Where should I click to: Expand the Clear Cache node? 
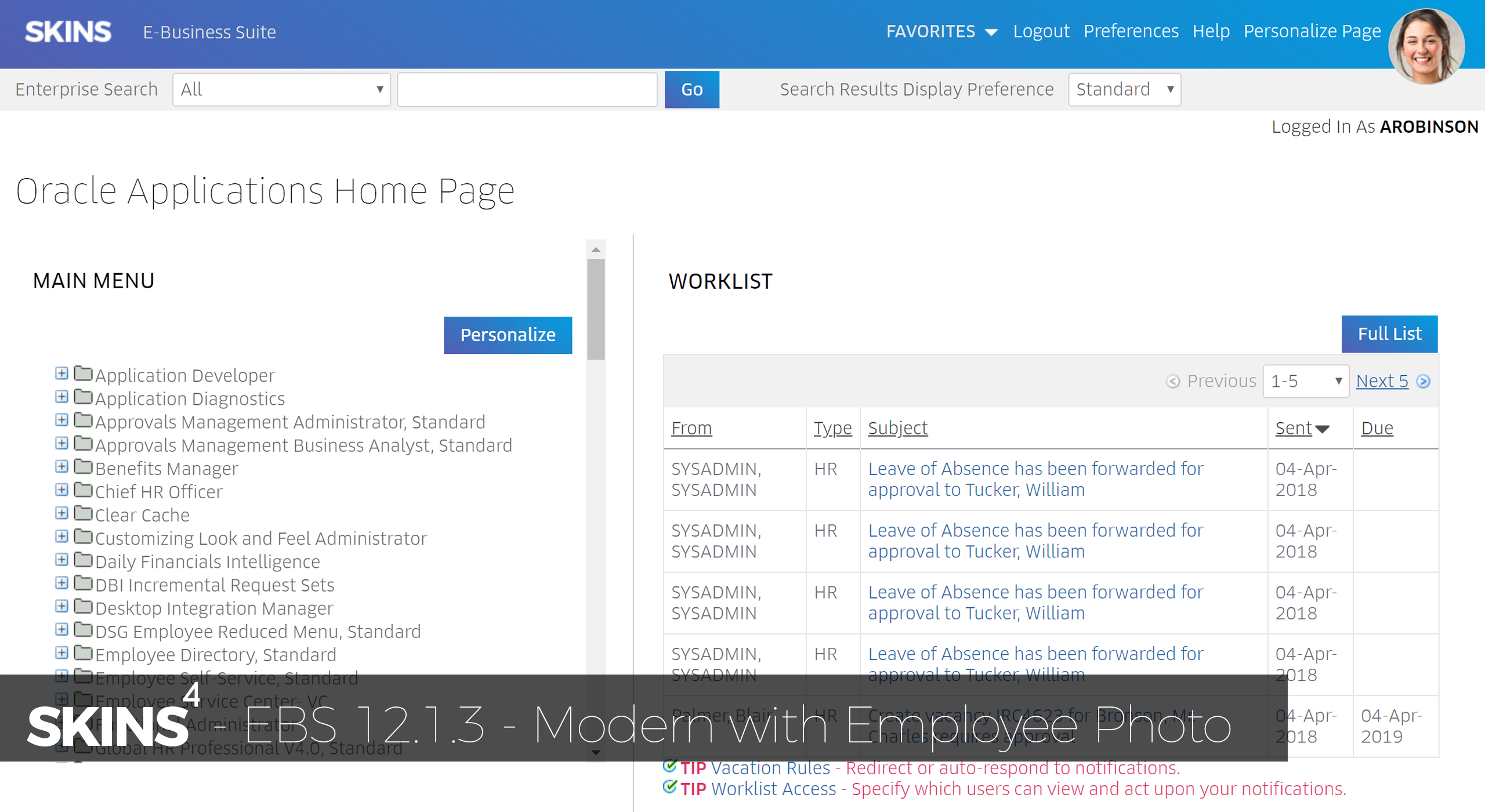(61, 513)
